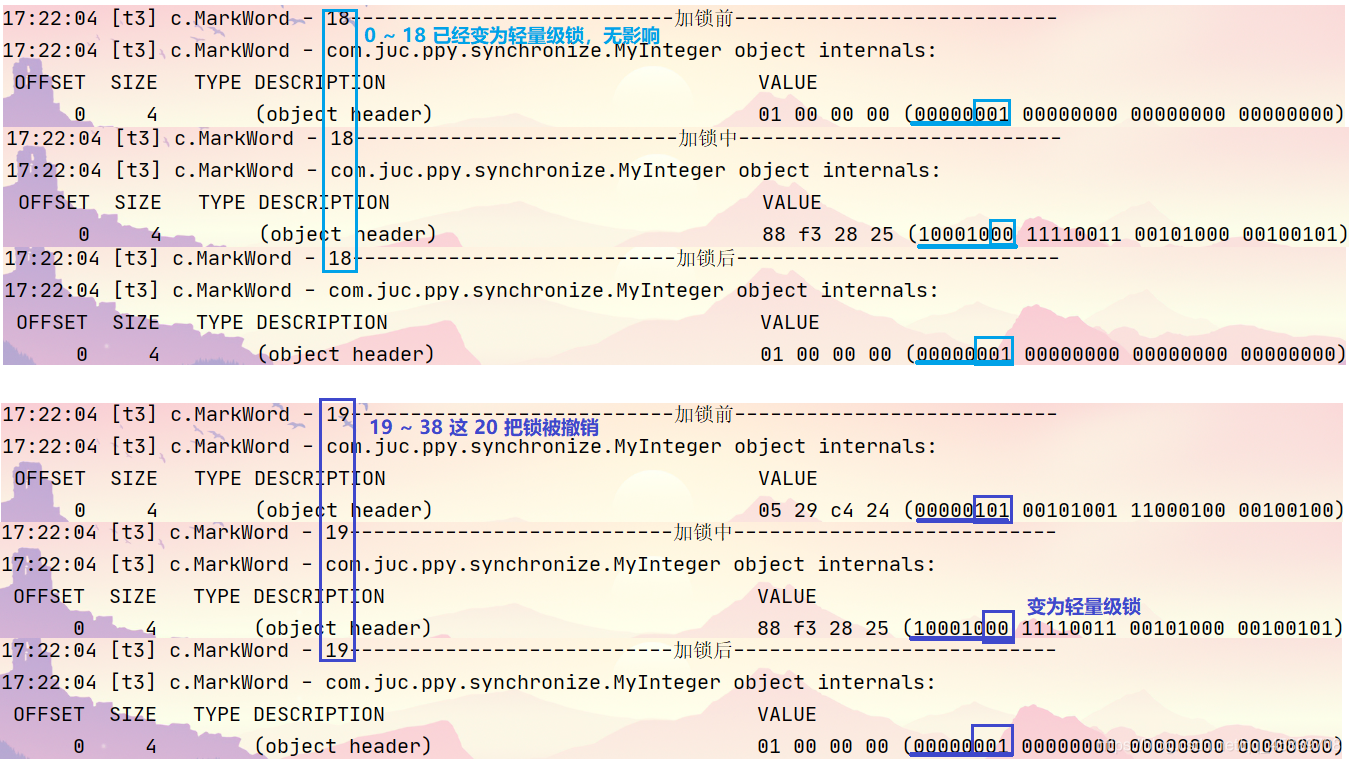This screenshot has width=1351, height=764.
Task: Click hex 01 00 00 00 under 18 加锁后
Action: pos(825,354)
